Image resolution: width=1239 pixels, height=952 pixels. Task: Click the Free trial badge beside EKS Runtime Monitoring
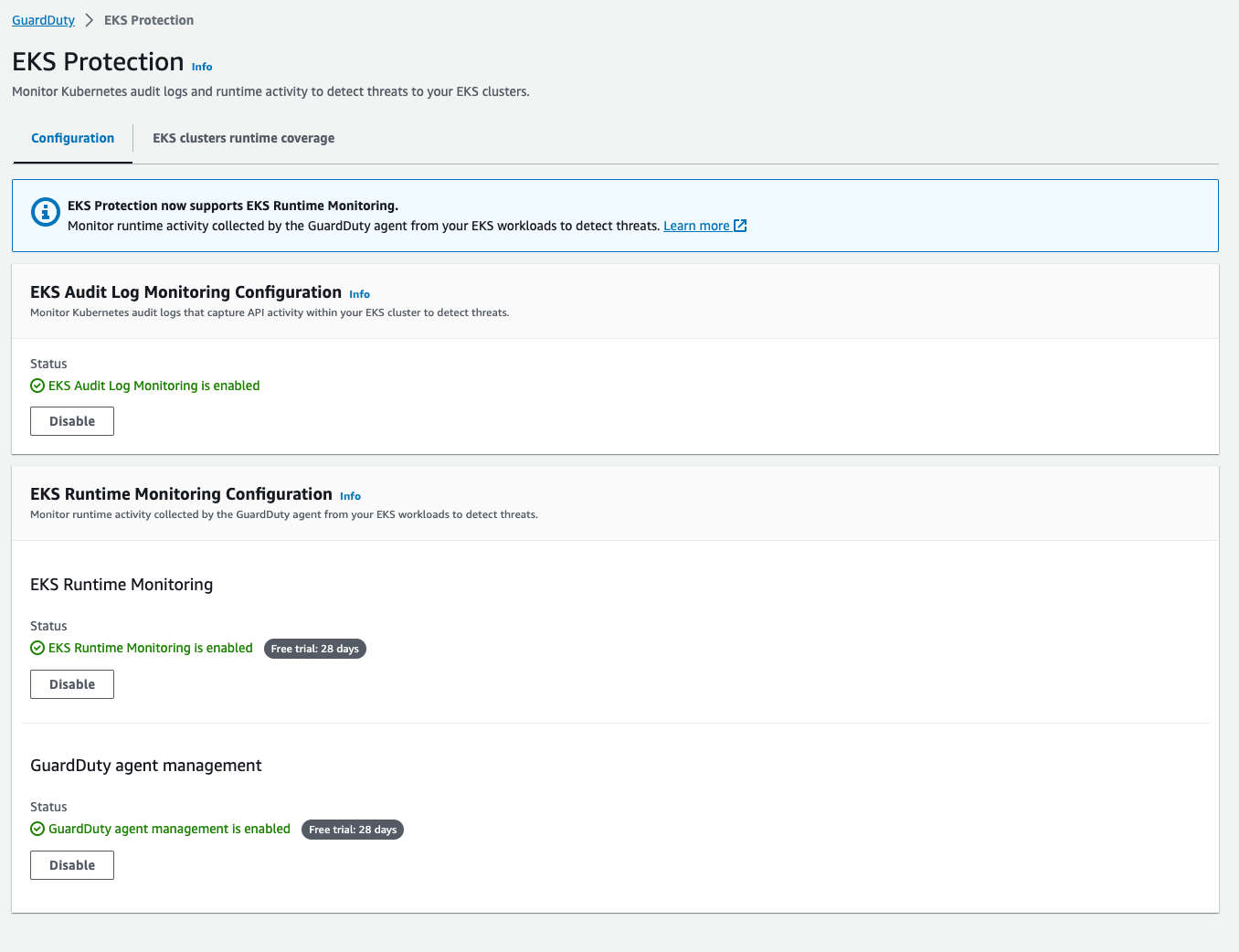click(314, 649)
